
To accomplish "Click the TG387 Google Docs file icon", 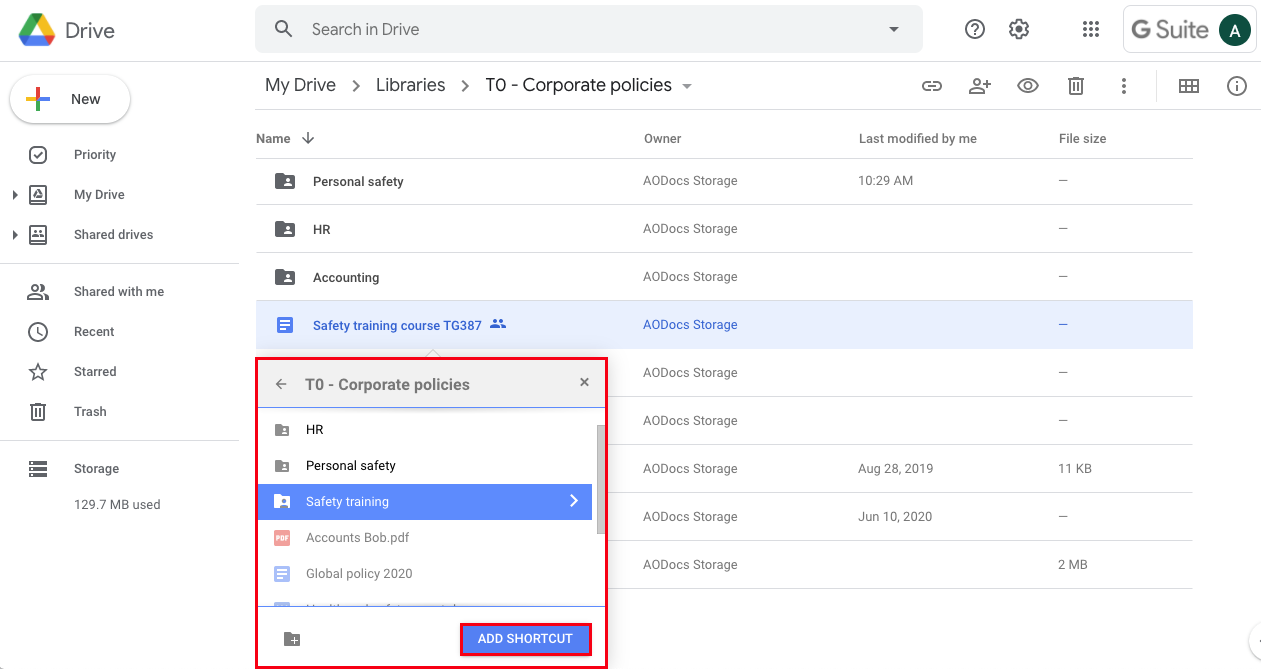I will point(285,325).
